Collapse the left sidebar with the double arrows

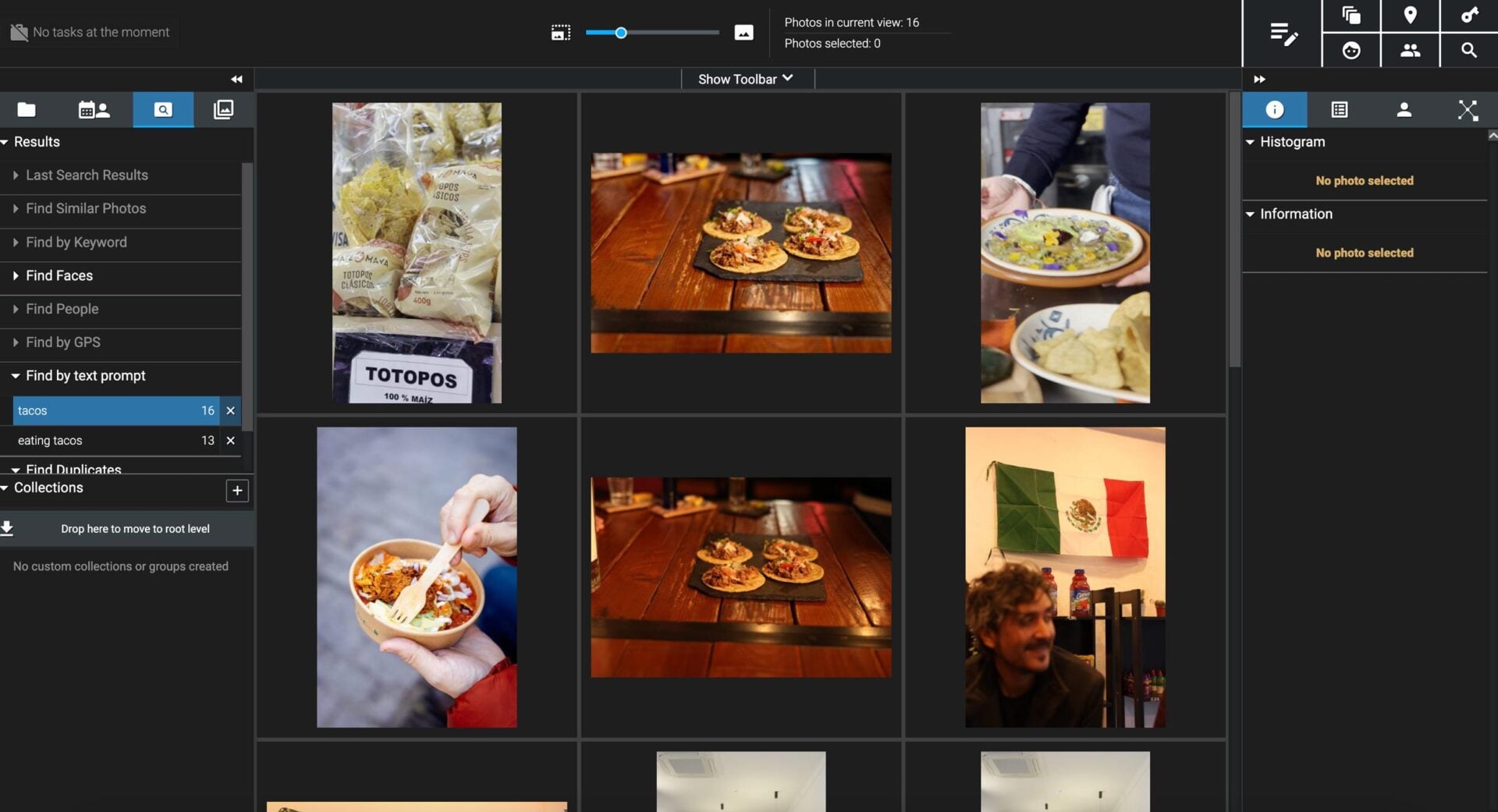pyautogui.click(x=236, y=79)
